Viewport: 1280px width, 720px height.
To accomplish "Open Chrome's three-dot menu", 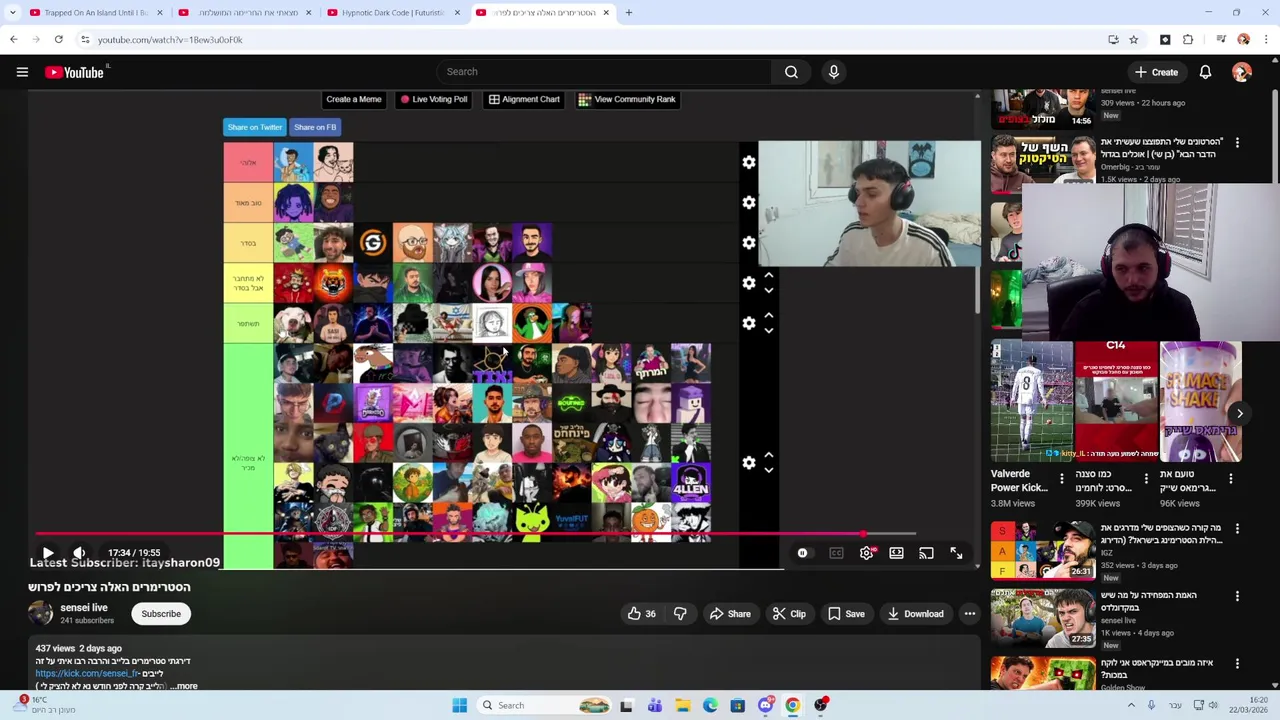I will coord(1266,40).
